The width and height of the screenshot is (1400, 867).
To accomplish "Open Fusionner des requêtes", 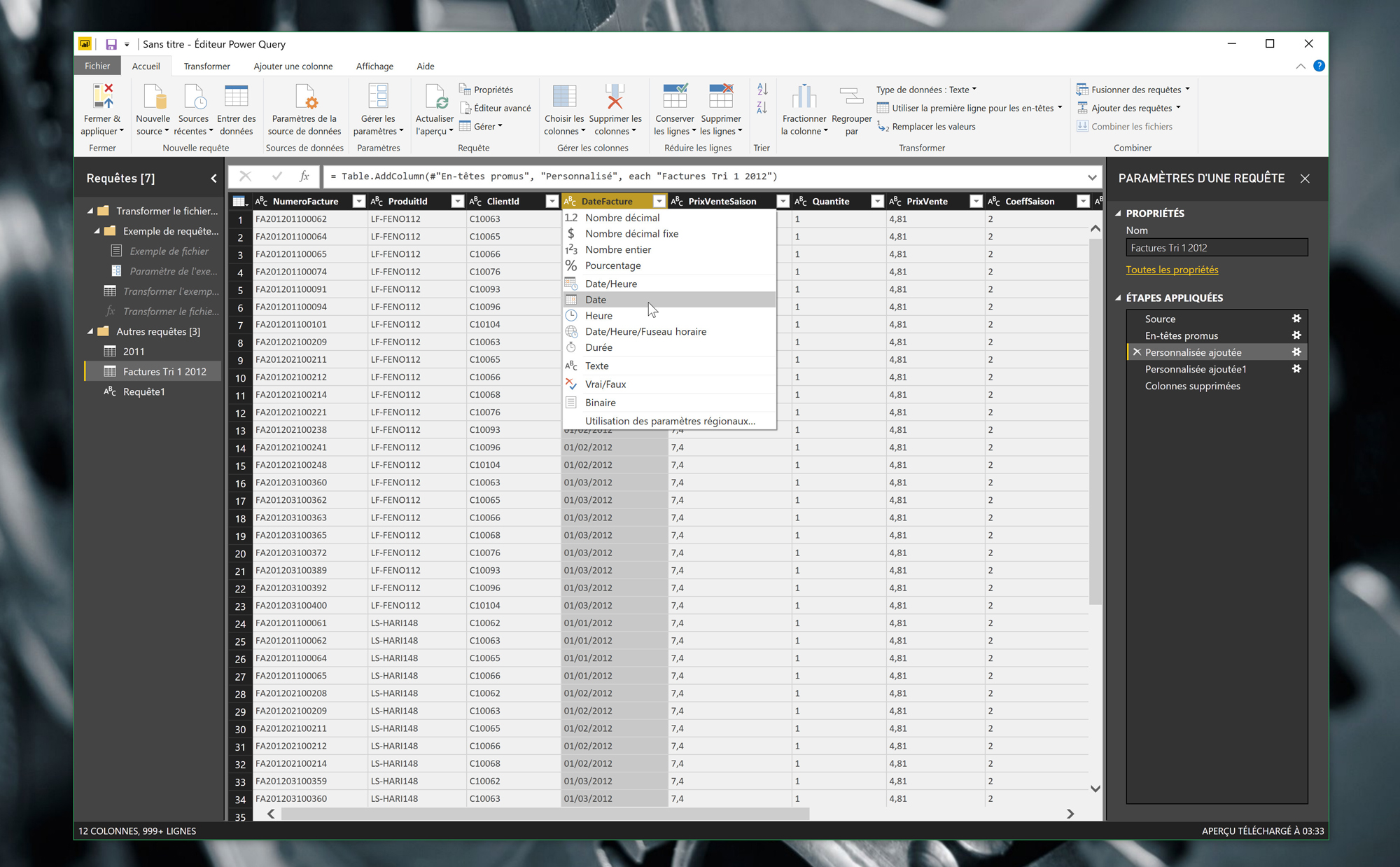I will pyautogui.click(x=1133, y=90).
